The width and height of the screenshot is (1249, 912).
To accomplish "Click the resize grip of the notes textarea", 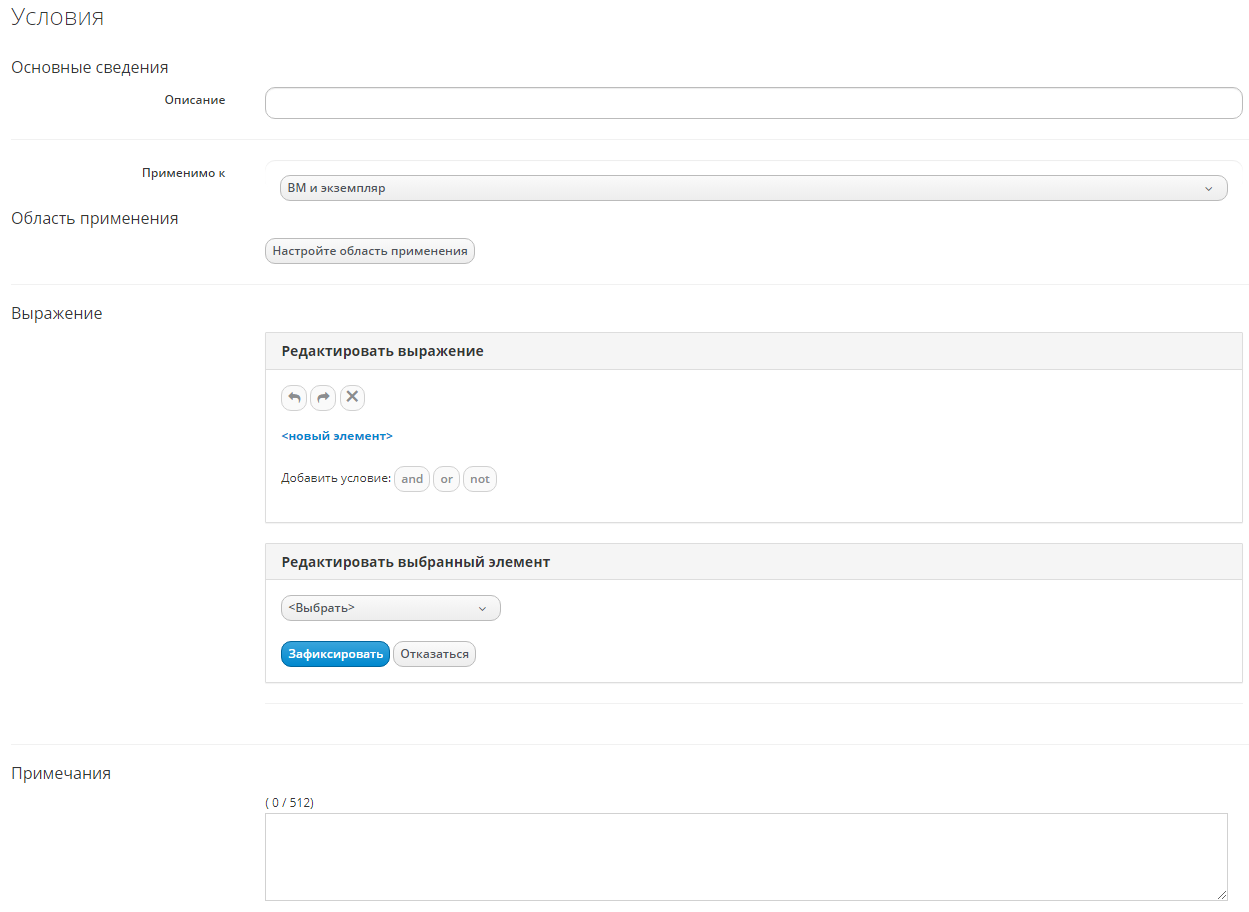I will pos(1221,894).
